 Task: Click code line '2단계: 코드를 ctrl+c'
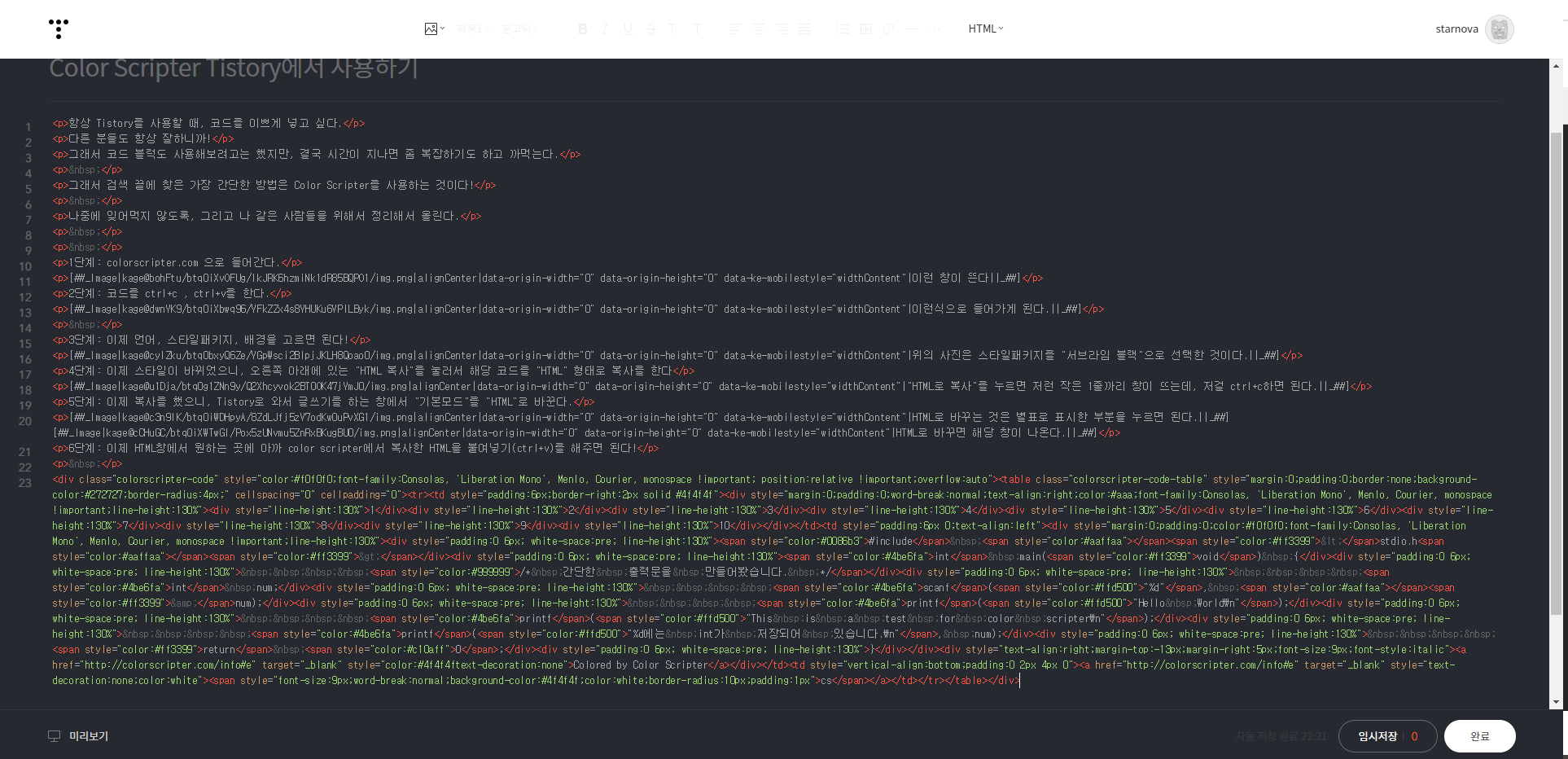click(x=172, y=293)
